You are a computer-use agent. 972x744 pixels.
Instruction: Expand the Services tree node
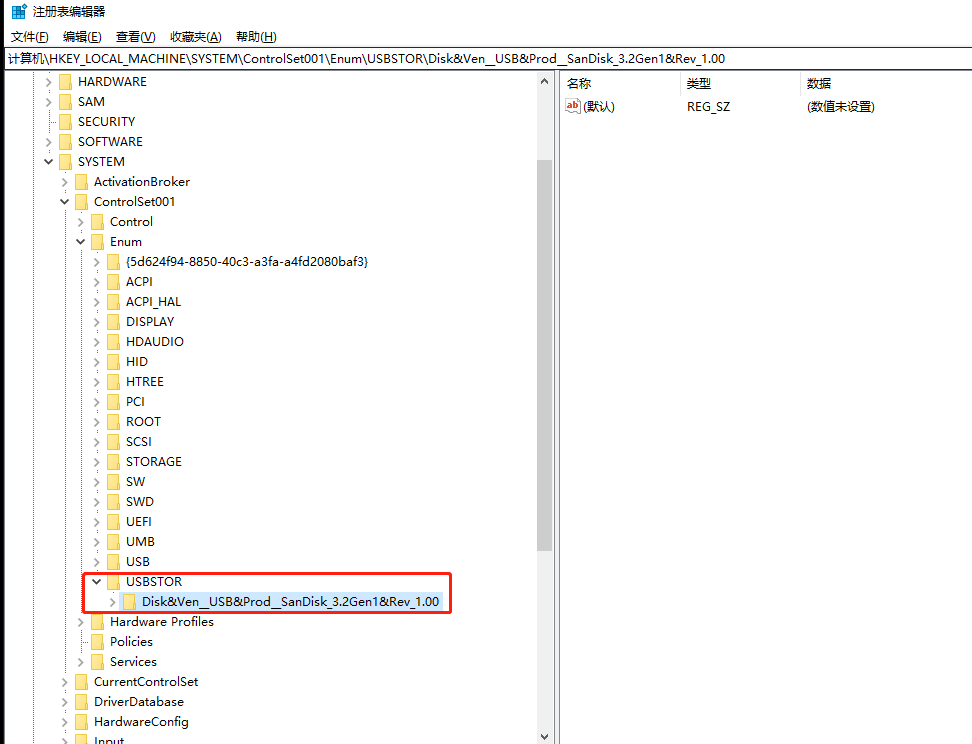coord(81,661)
